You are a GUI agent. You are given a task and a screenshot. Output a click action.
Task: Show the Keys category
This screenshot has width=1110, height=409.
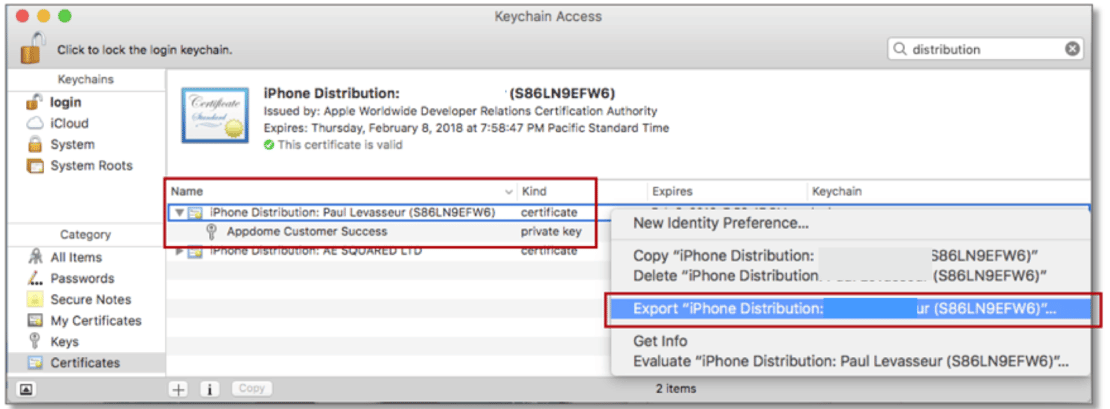point(64,342)
